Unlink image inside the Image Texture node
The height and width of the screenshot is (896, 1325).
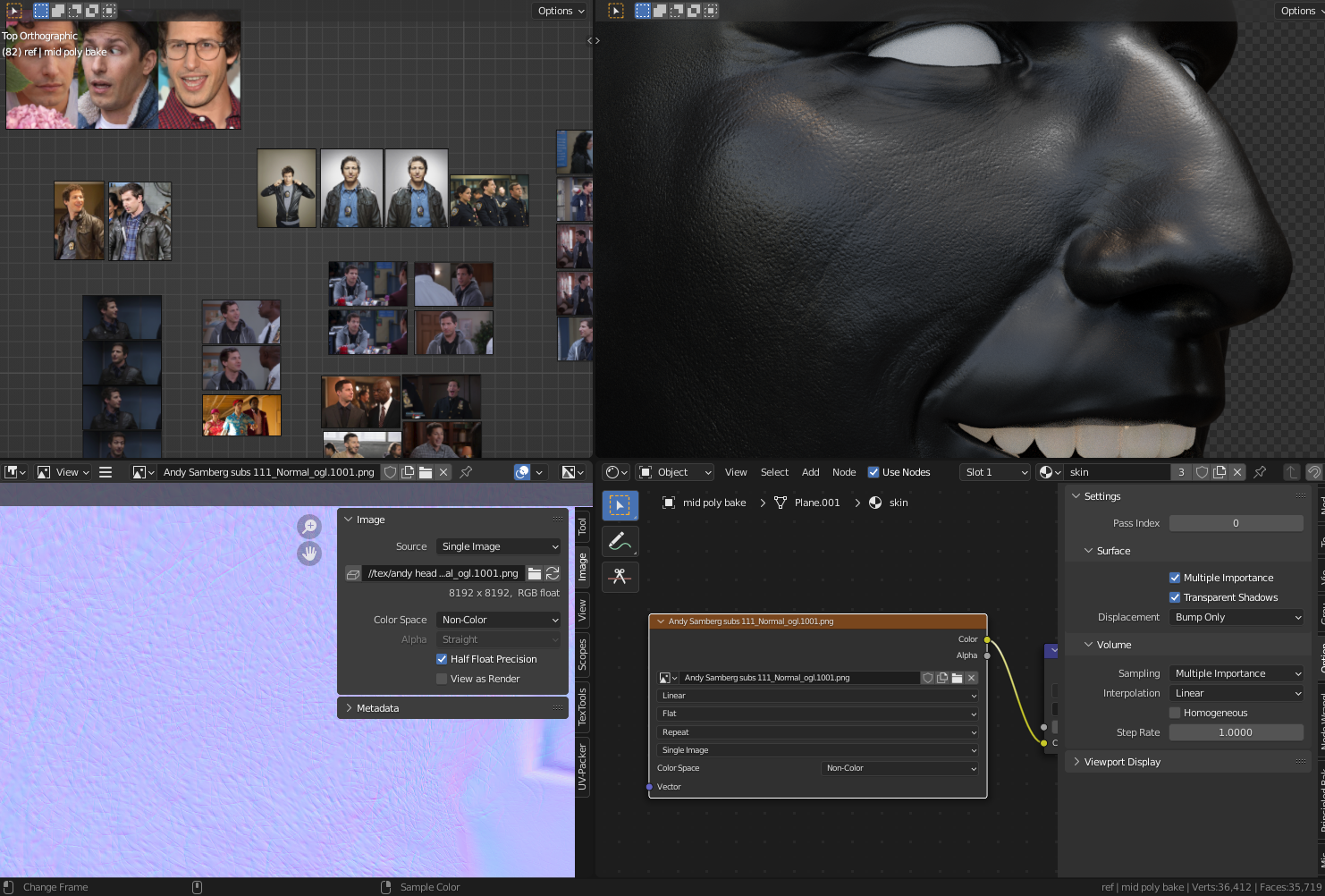tap(972, 678)
